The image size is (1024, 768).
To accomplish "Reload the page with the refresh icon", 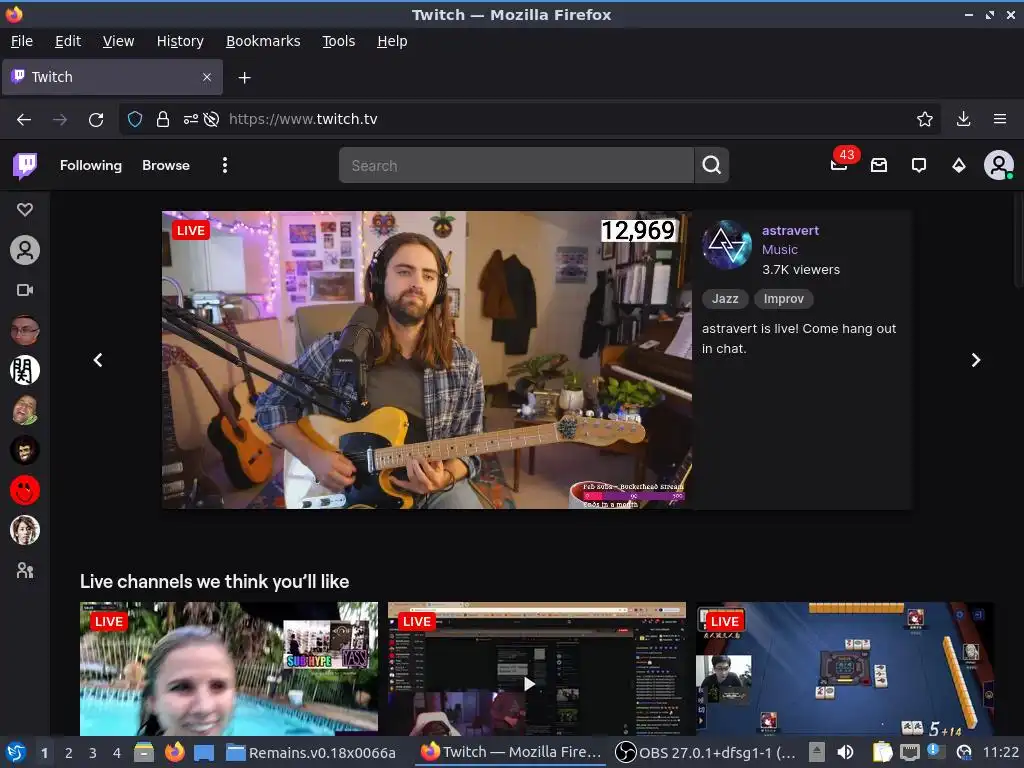I will click(x=96, y=119).
